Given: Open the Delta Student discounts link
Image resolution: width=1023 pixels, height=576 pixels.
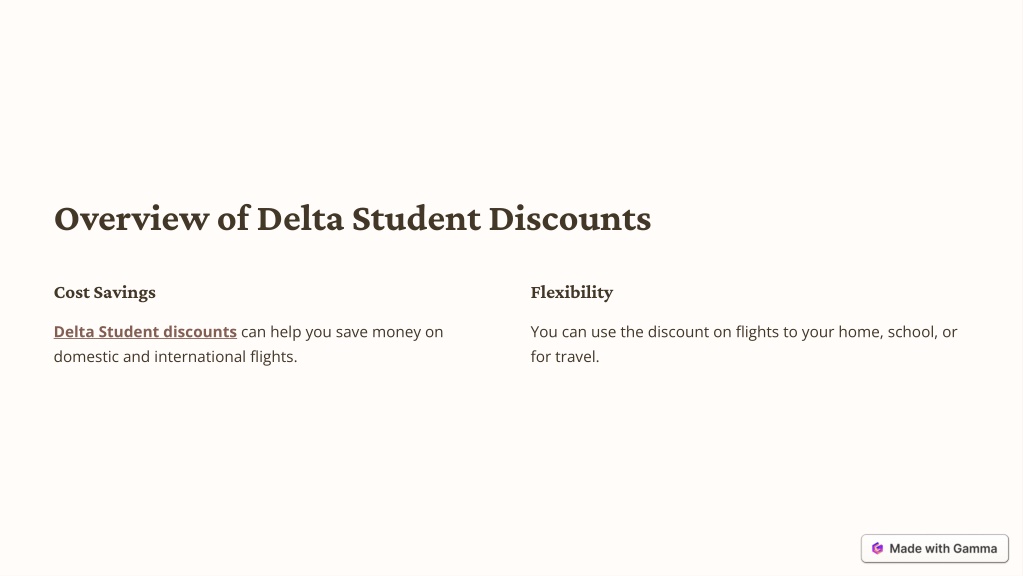Looking at the screenshot, I should click(x=145, y=331).
